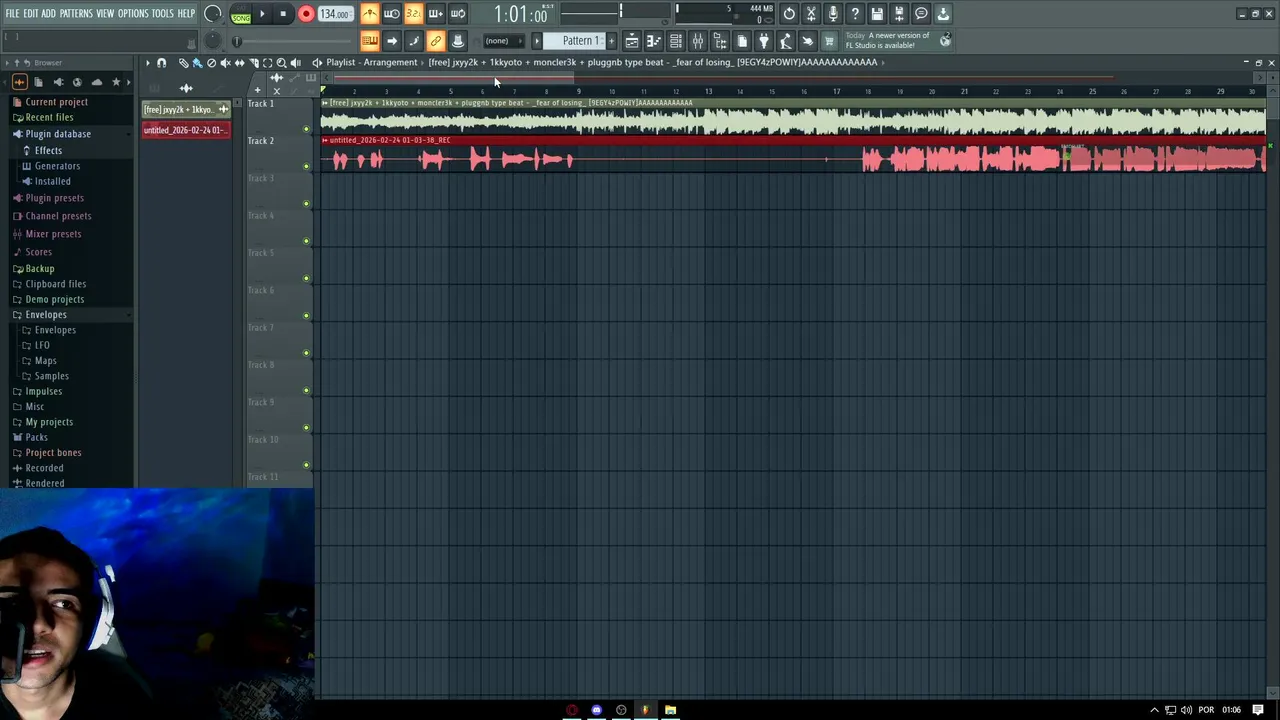The height and width of the screenshot is (720, 1280).
Task: Start playback with the play button
Action: click(262, 14)
